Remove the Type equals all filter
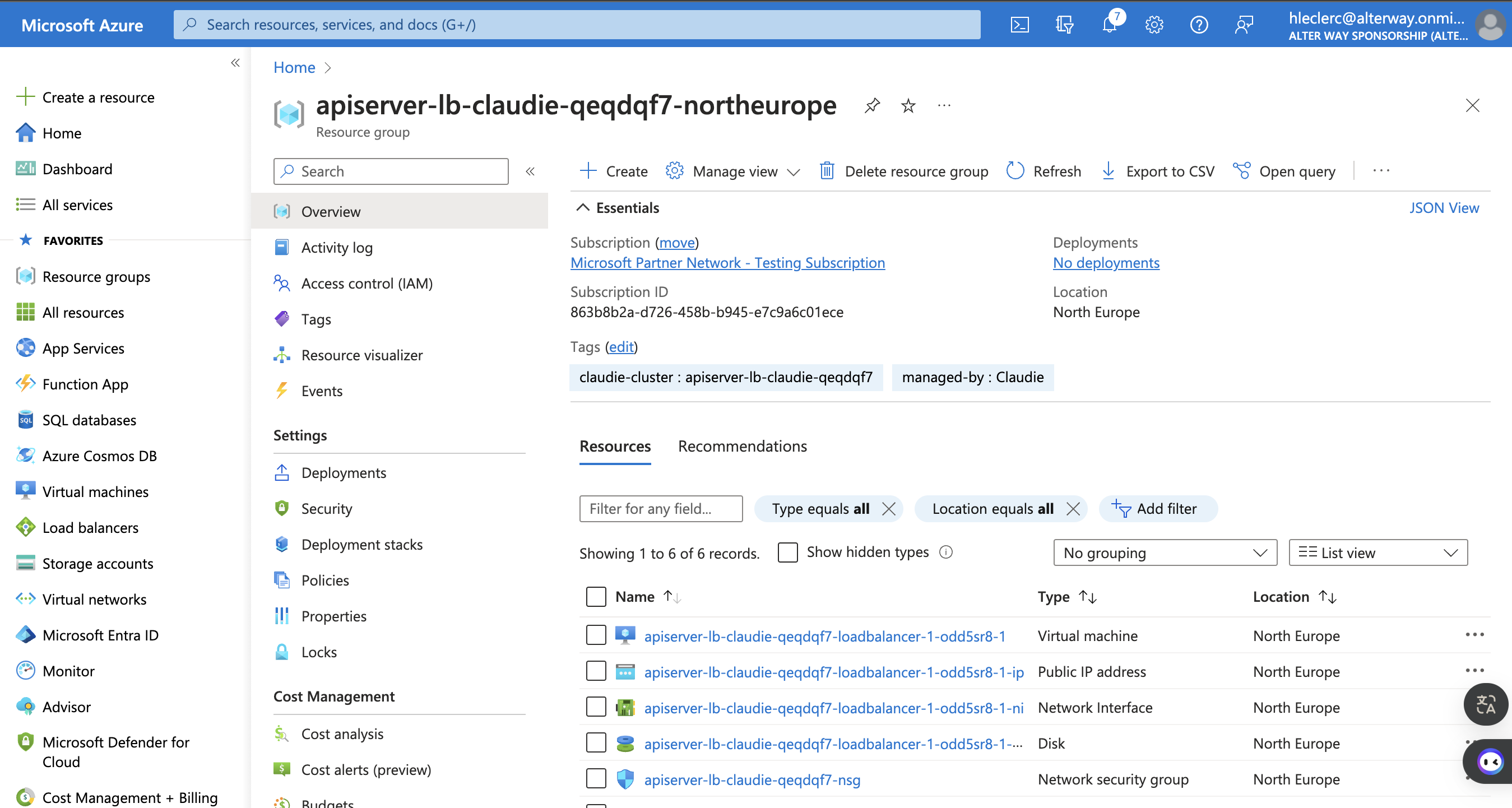Image resolution: width=1512 pixels, height=808 pixels. click(889, 509)
